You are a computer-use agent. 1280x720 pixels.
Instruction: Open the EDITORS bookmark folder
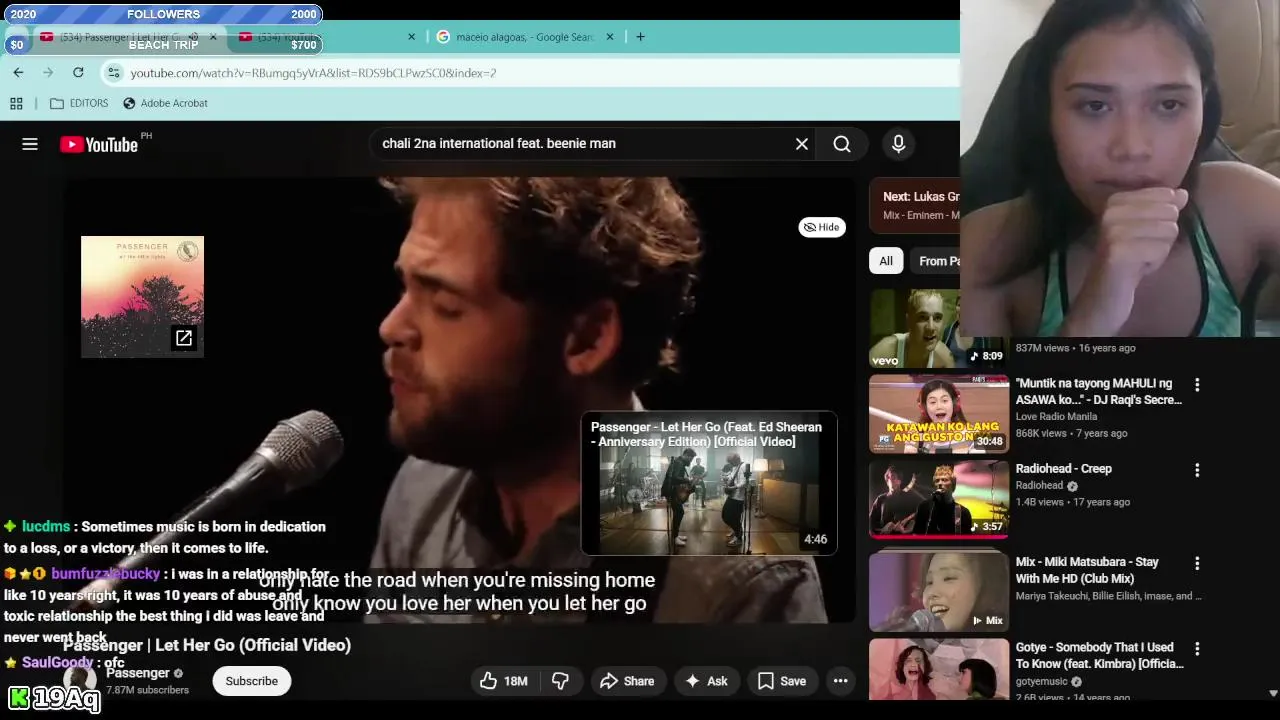[x=79, y=103]
